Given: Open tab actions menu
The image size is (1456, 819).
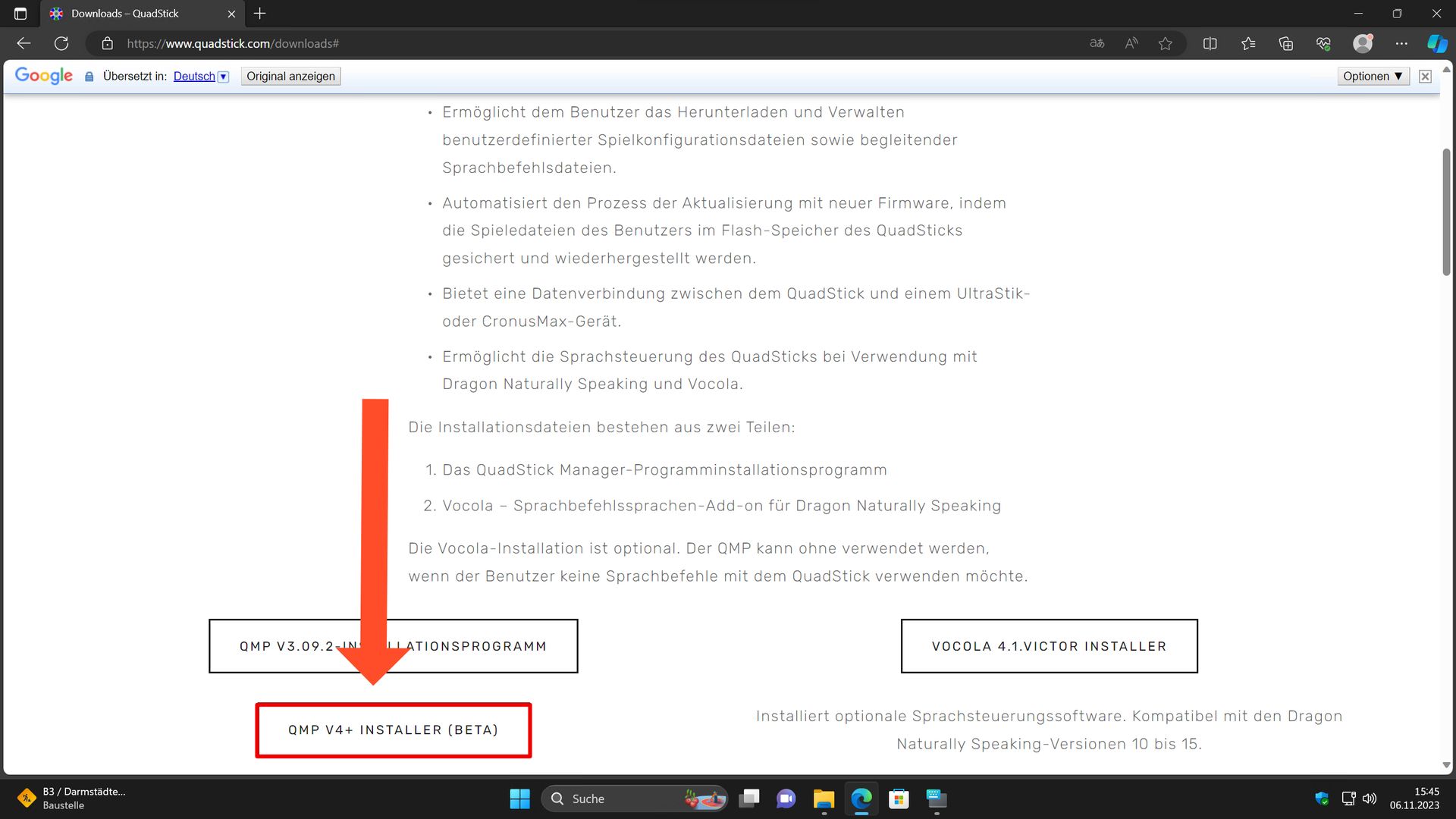Looking at the screenshot, I should pyautogui.click(x=20, y=14).
